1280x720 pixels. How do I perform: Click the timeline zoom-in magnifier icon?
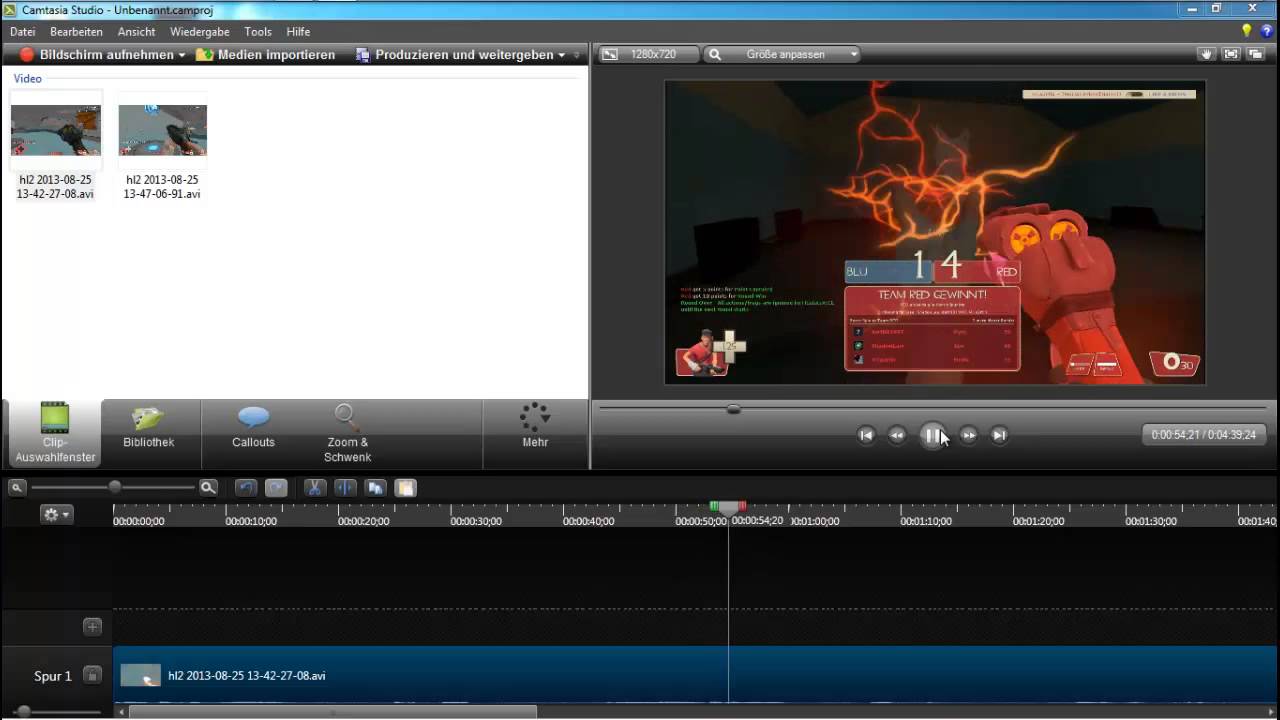pos(208,488)
